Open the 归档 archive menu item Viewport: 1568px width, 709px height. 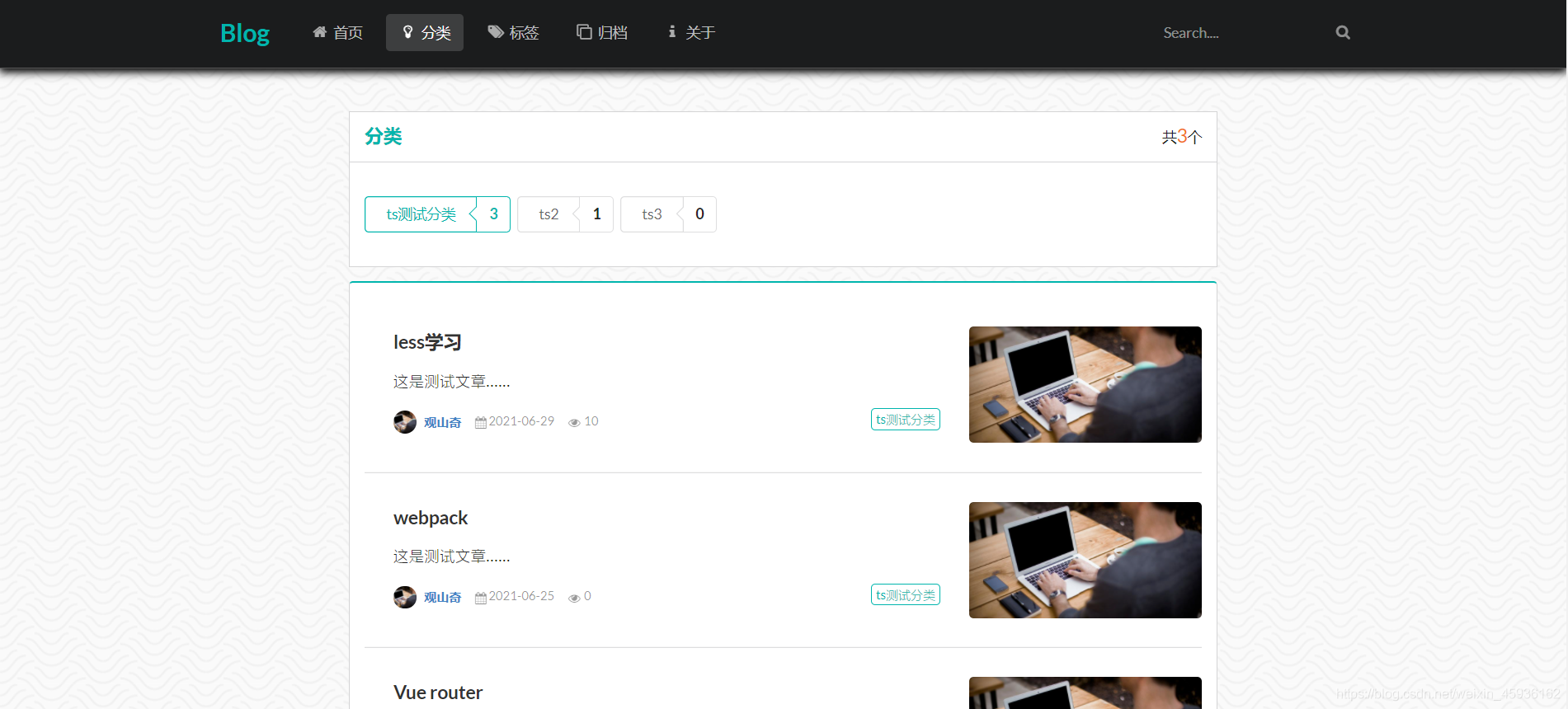click(x=601, y=33)
